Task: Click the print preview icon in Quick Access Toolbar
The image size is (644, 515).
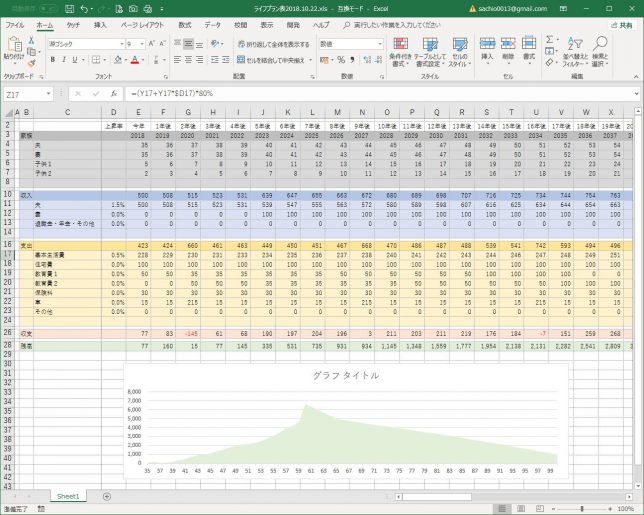Action: 148,9
